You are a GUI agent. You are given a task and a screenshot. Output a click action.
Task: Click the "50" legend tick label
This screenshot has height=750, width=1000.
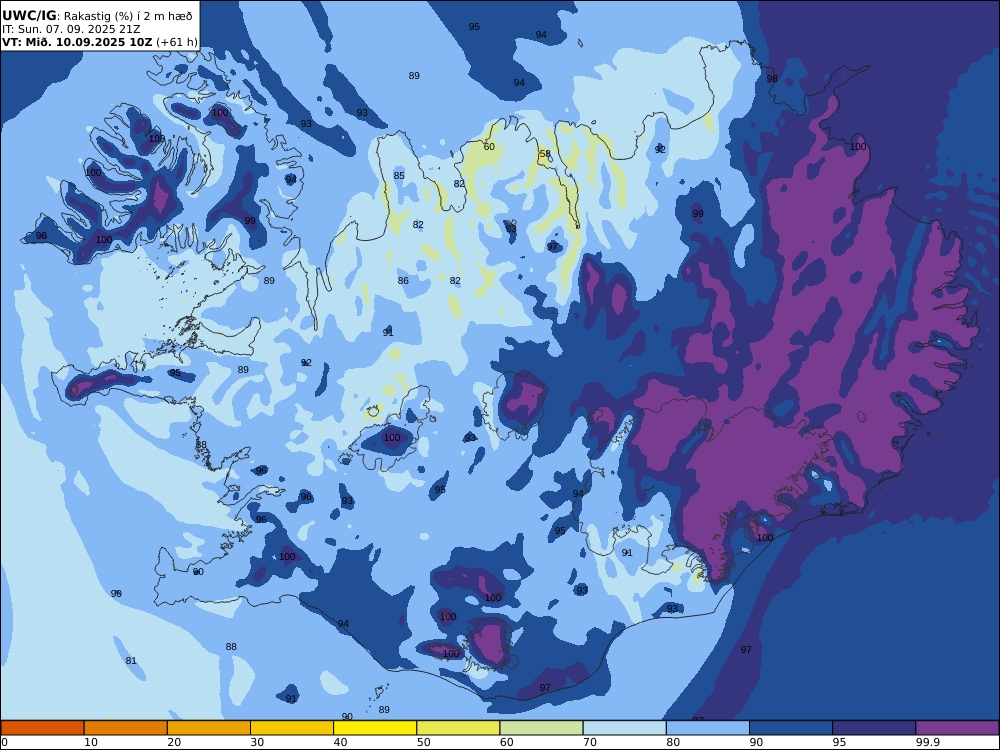pyautogui.click(x=423, y=742)
